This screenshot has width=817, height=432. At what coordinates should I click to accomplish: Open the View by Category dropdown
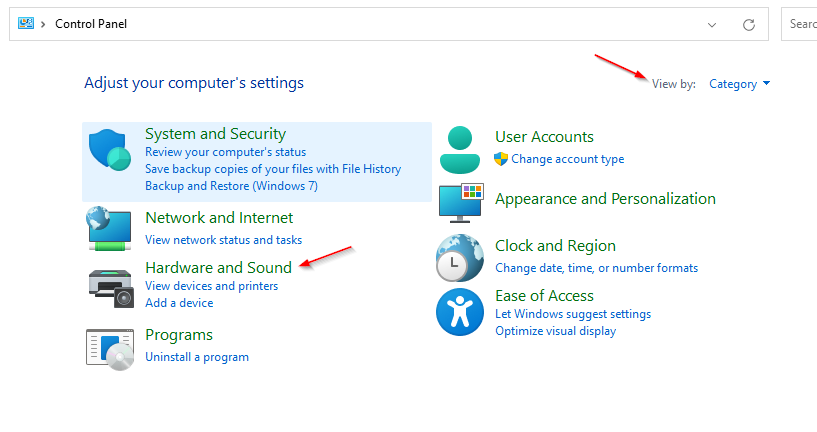[x=739, y=84]
